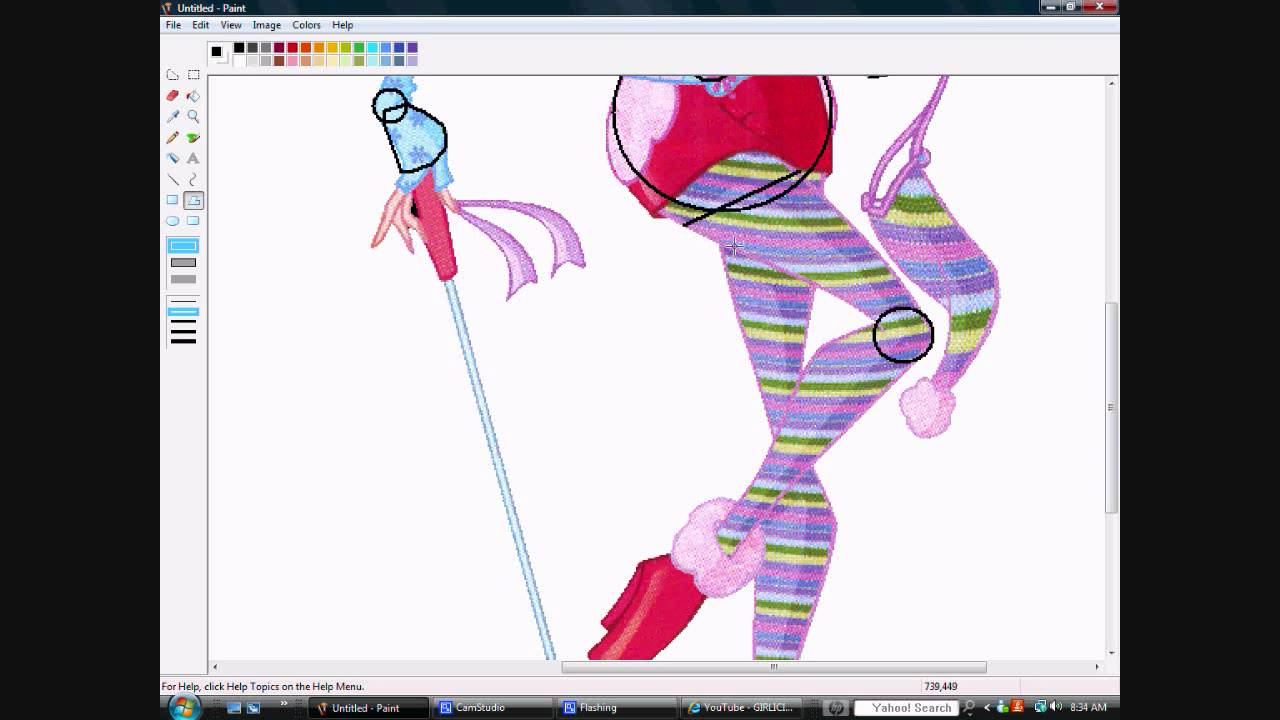
Task: Select the middle line width
Action: coord(183,320)
